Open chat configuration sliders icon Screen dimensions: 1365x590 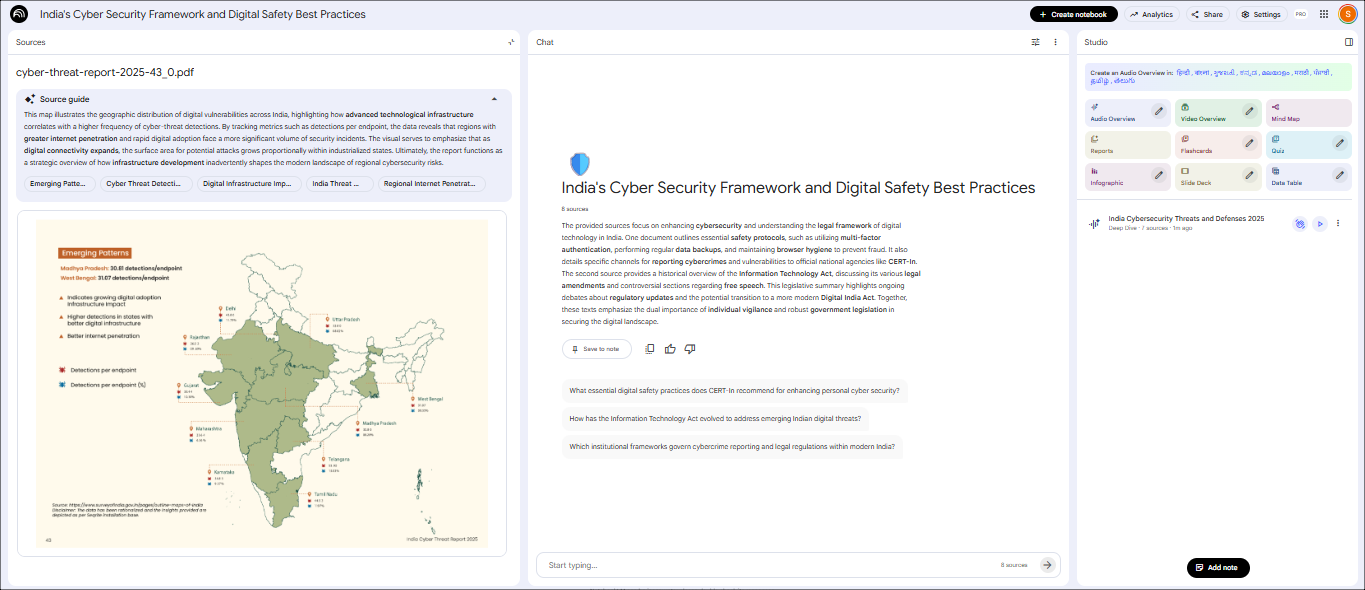coord(1036,42)
